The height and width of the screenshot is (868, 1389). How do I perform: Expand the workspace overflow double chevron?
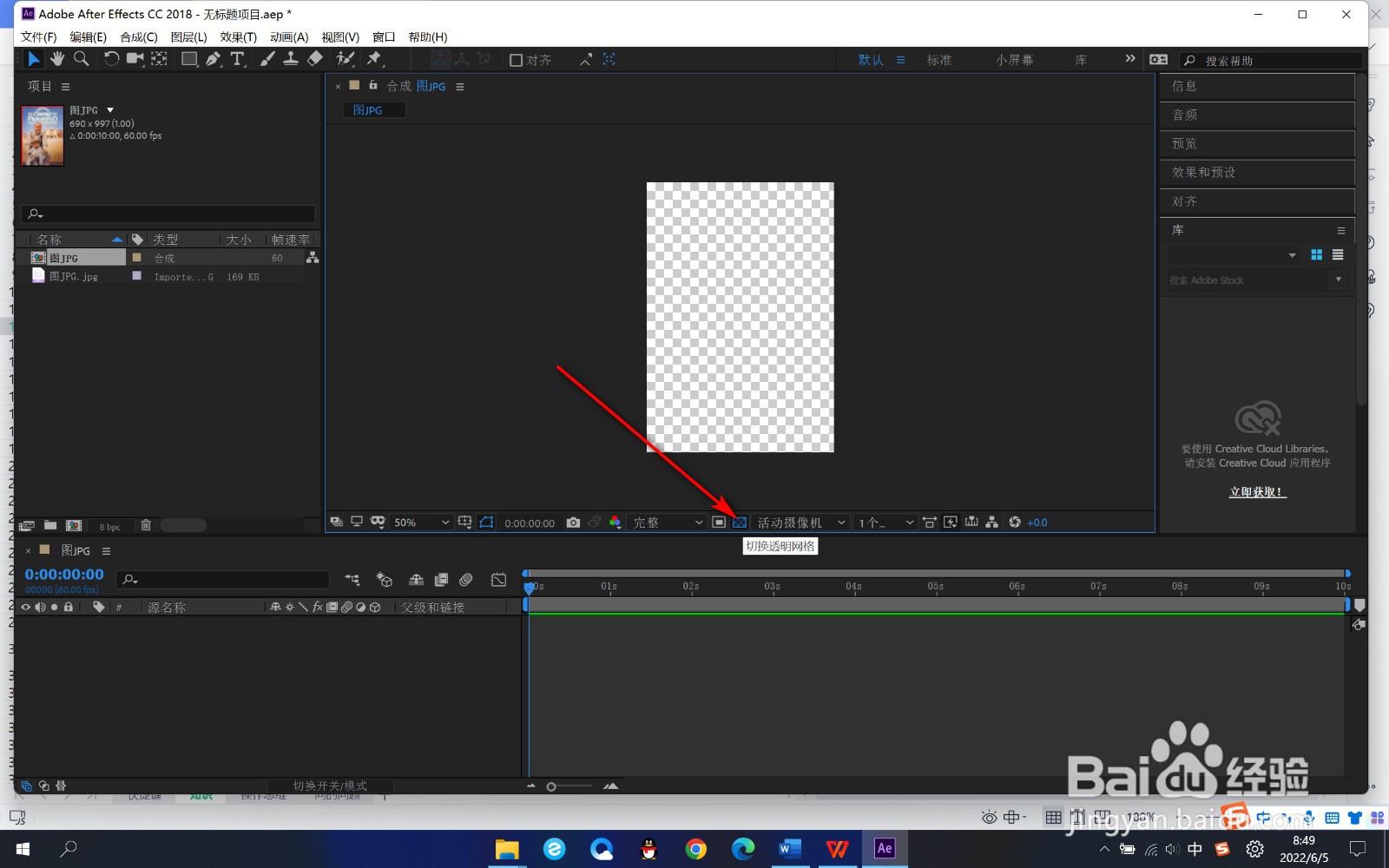coord(1129,59)
